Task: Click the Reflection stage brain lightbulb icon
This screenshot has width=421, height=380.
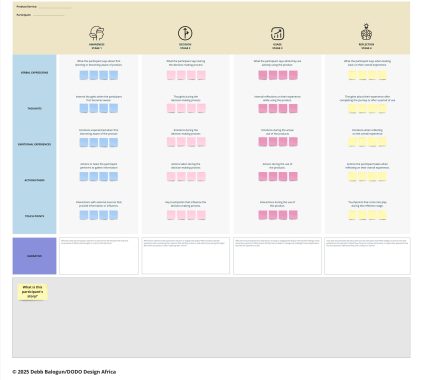Action: 366,32
